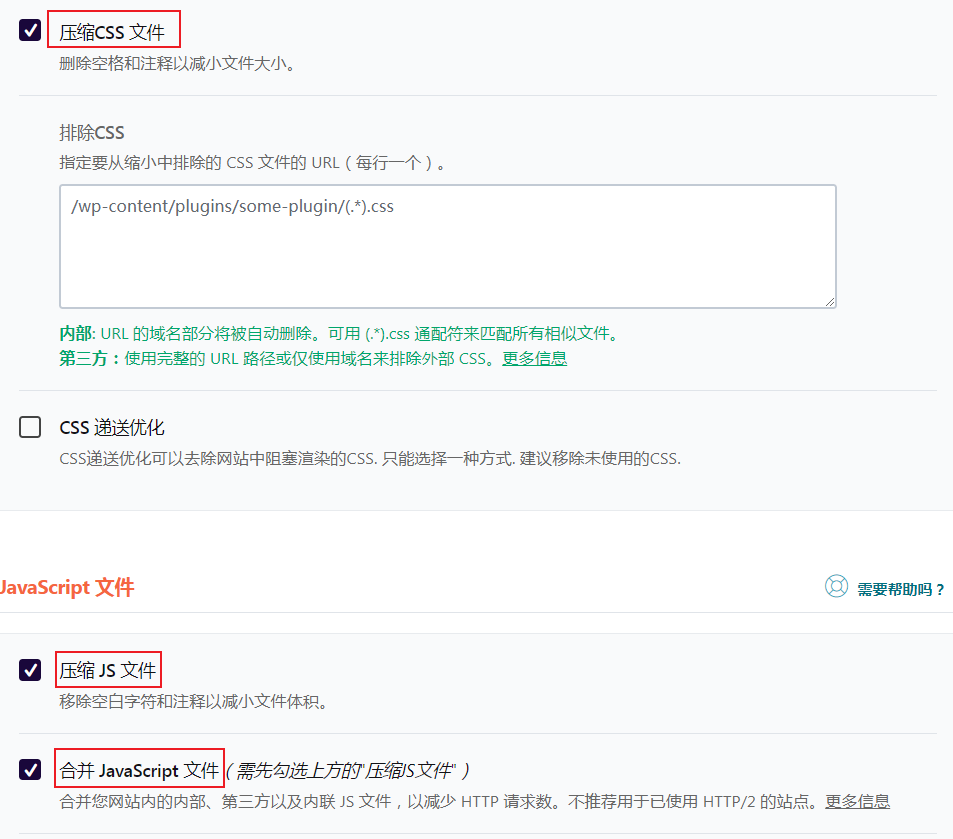Click the 排除CSS field title
Image resolution: width=953 pixels, height=839 pixels.
point(92,133)
